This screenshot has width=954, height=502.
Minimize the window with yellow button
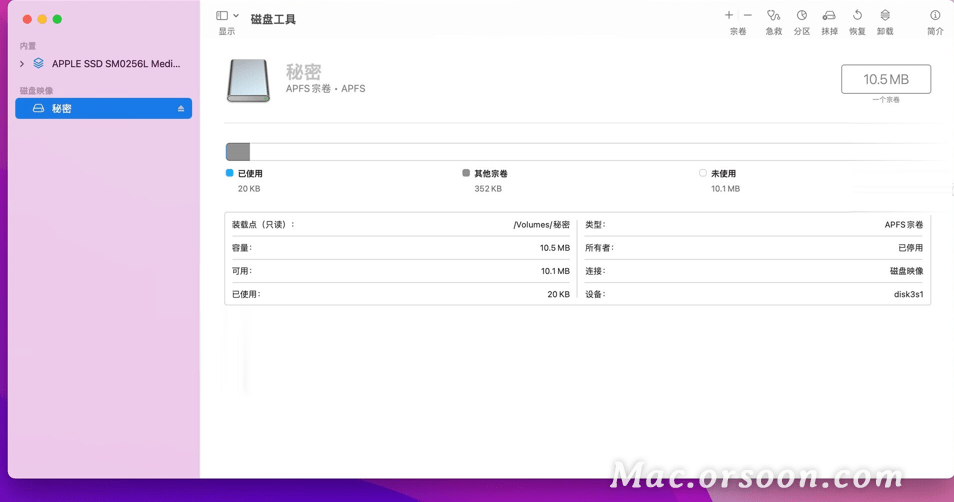click(42, 19)
